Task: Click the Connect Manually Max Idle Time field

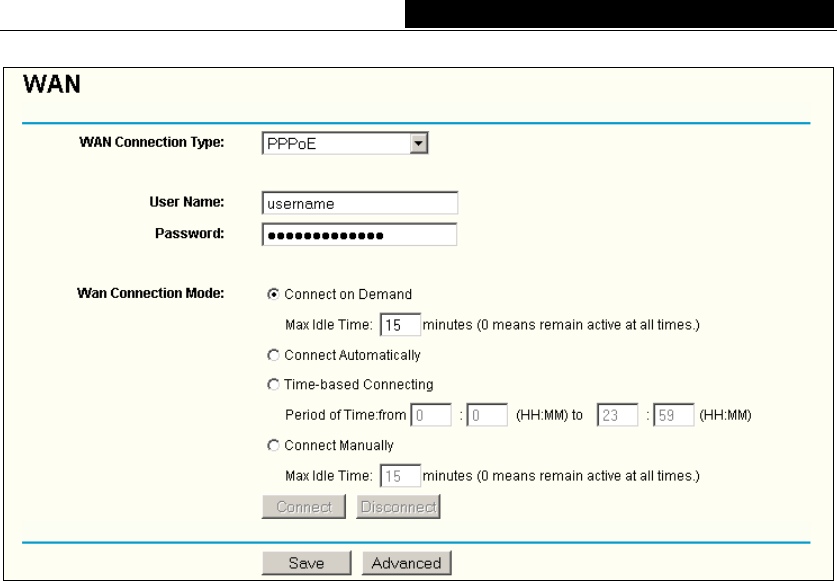Action: pyautogui.click(x=400, y=476)
